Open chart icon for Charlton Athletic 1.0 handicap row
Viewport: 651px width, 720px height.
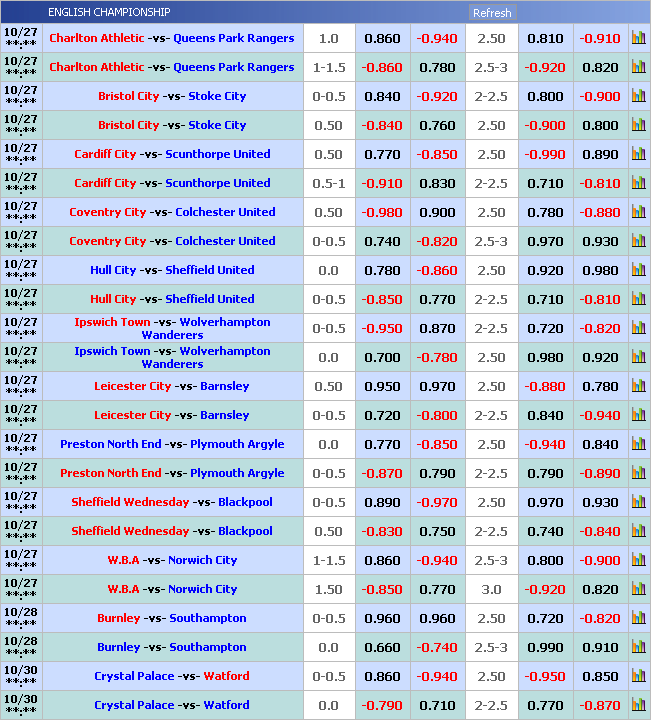[x=638, y=38]
